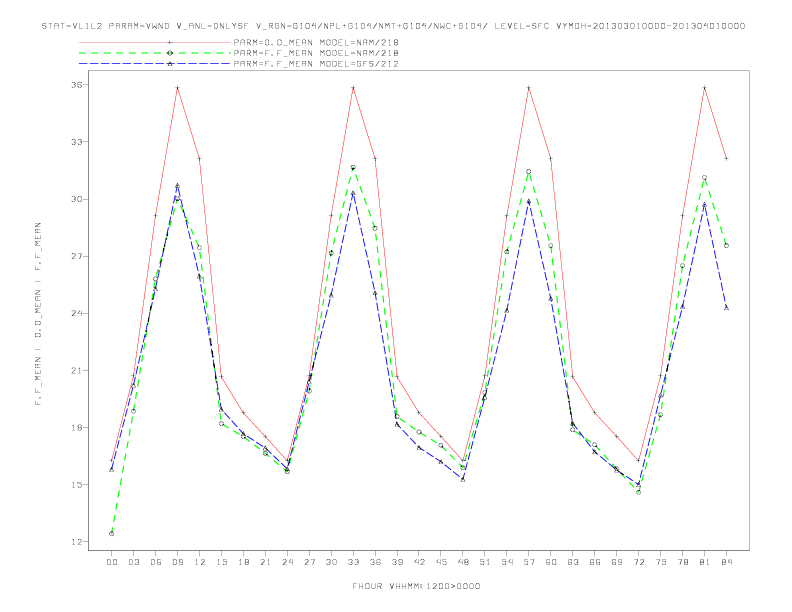792x612 pixels.
Task: Click the vertical y-axis title F.F_MEAN | O.O_MEAN
Action: click(38, 314)
